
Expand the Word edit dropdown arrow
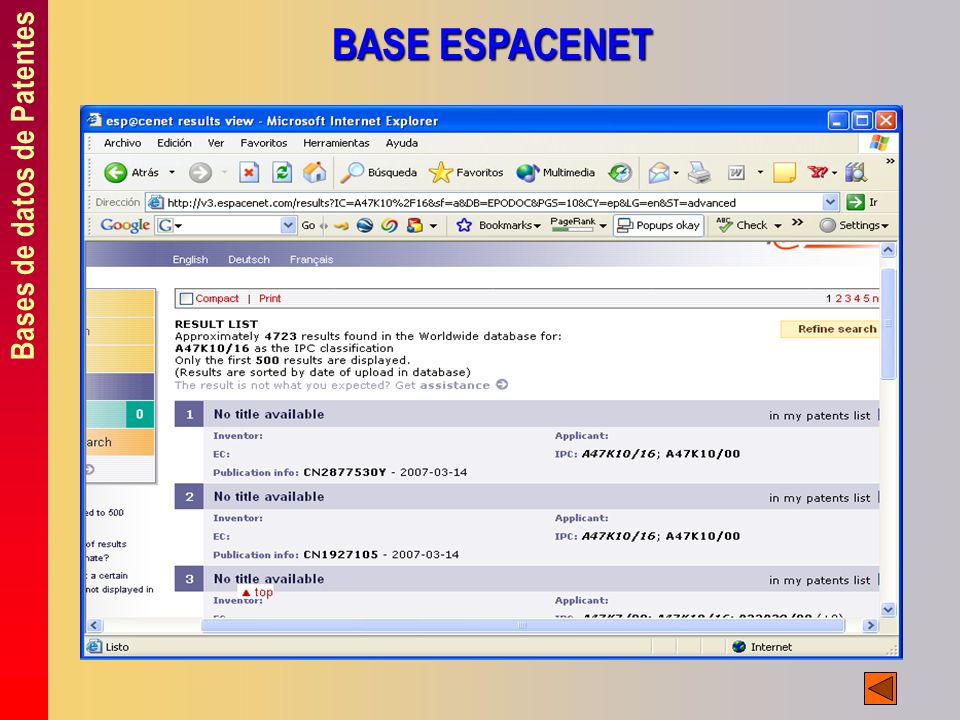tap(760, 173)
